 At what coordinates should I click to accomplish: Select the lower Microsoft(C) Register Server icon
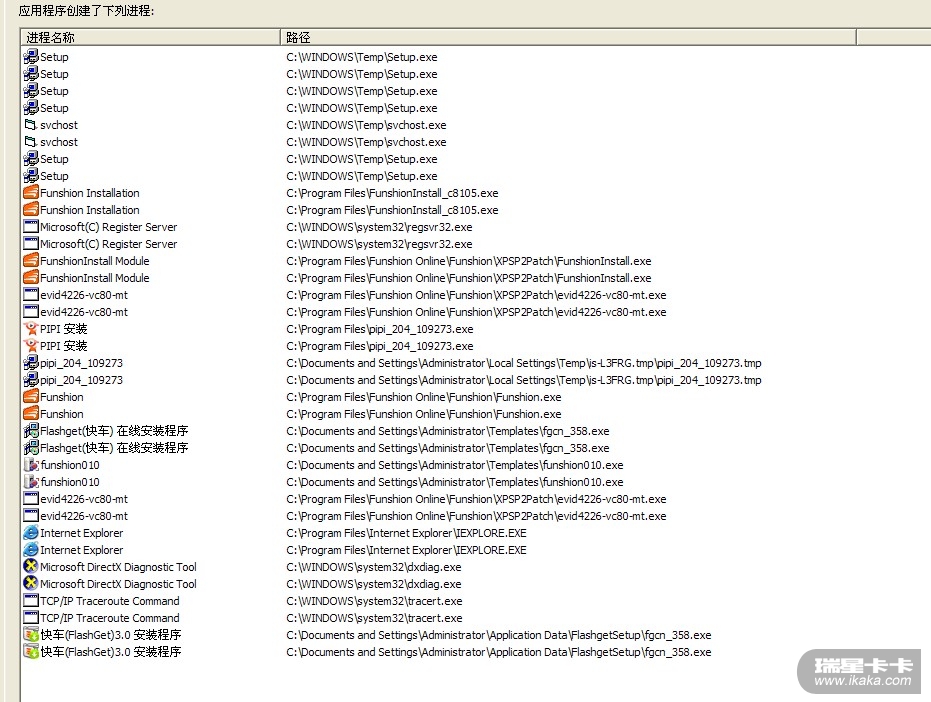(31, 244)
